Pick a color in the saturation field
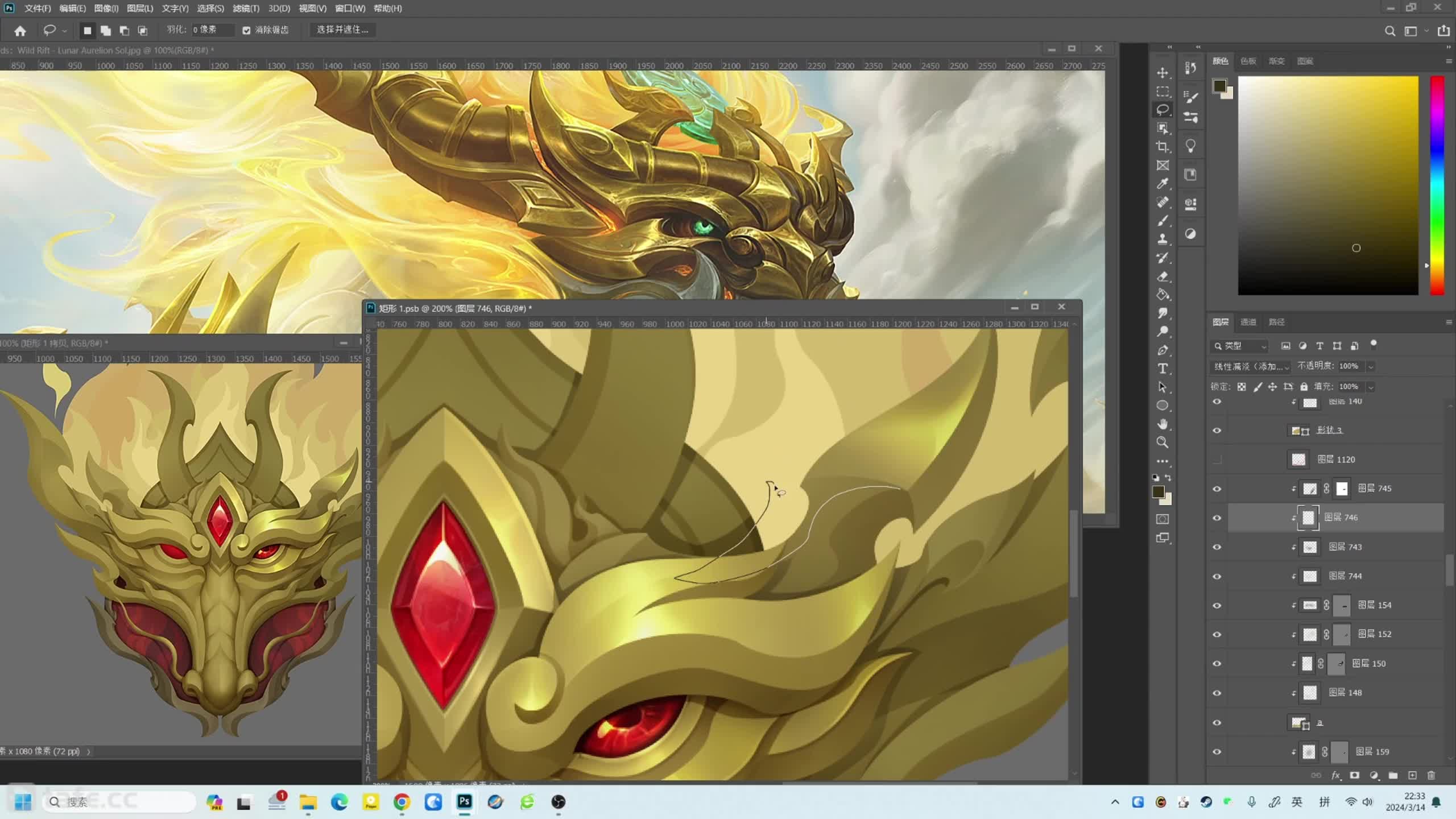Viewport: 1456px width, 819px height. (1328, 185)
